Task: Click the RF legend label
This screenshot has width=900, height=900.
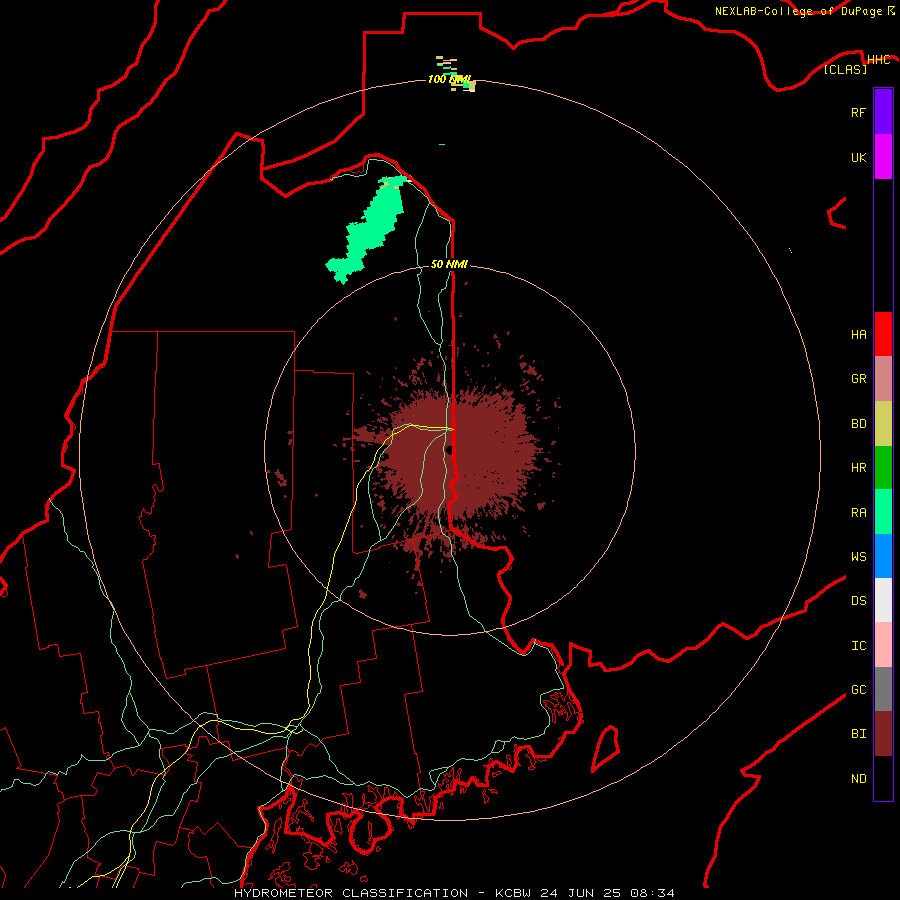Action: (858, 112)
